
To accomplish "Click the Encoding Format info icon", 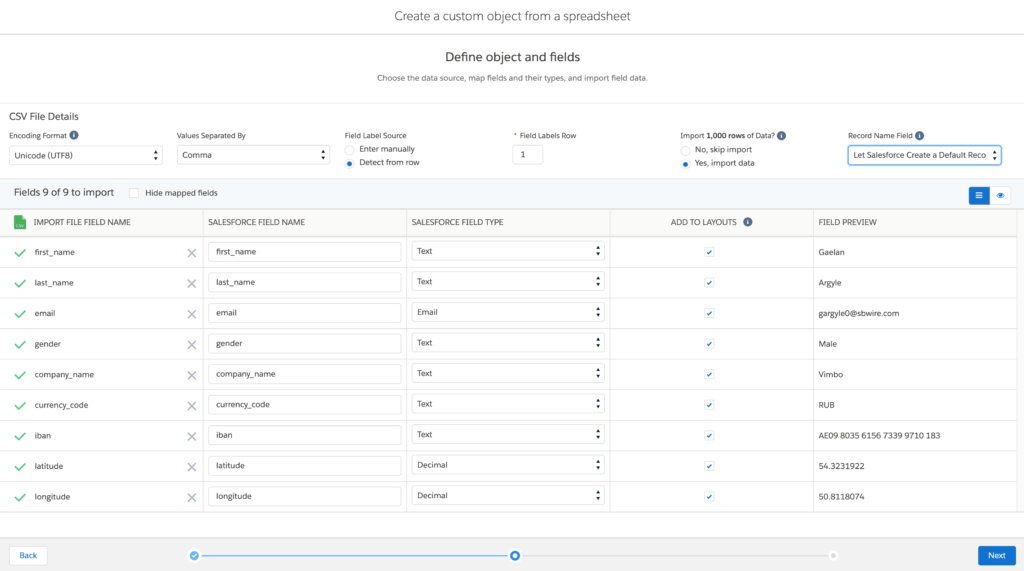I will 74,135.
